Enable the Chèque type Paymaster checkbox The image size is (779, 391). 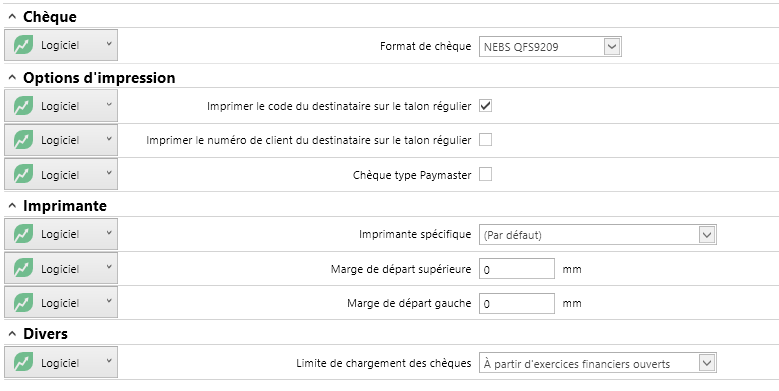(x=485, y=174)
